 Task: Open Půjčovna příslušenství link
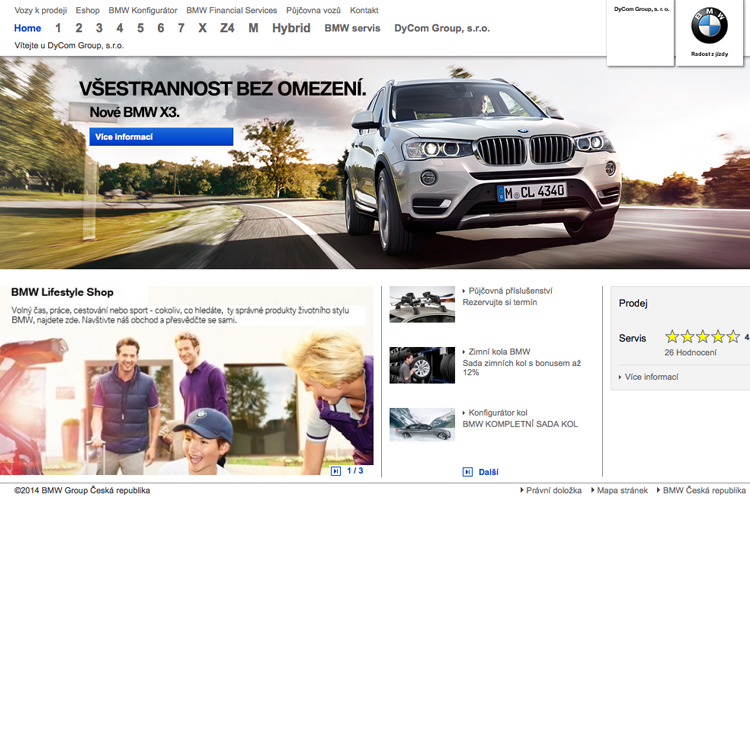[x=510, y=291]
